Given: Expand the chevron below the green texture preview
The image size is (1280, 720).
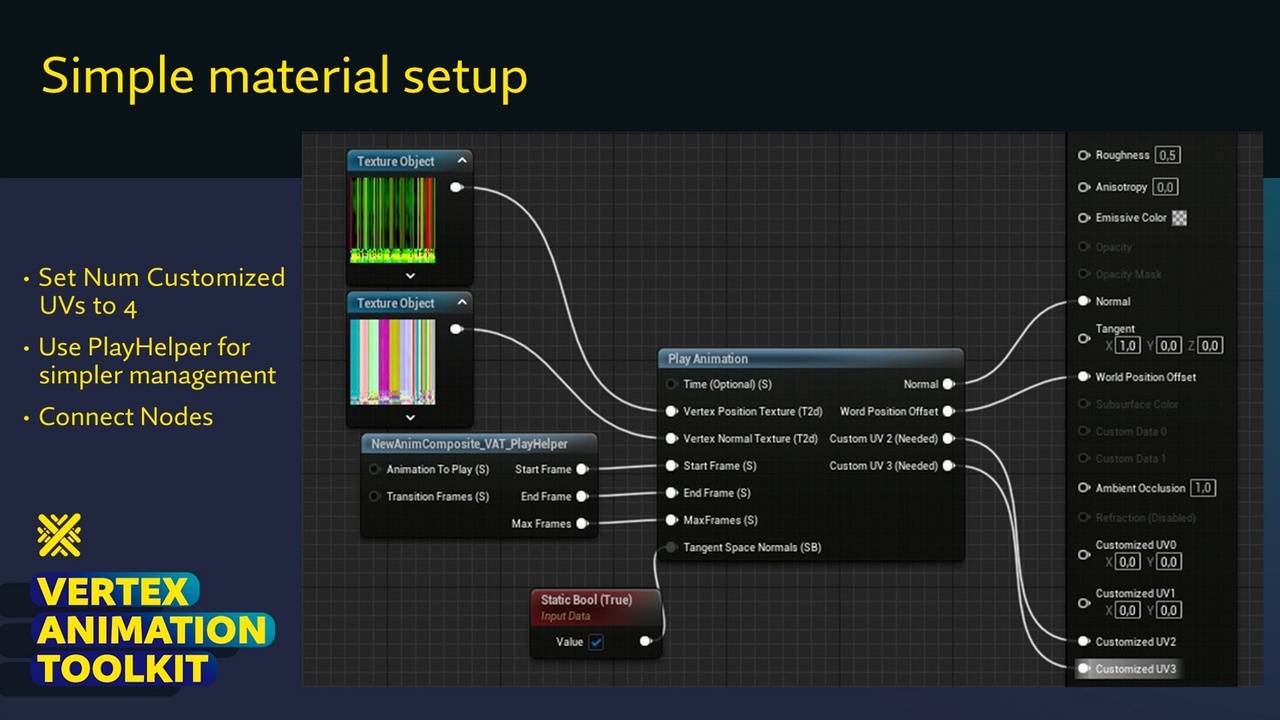Looking at the screenshot, I should coord(410,275).
